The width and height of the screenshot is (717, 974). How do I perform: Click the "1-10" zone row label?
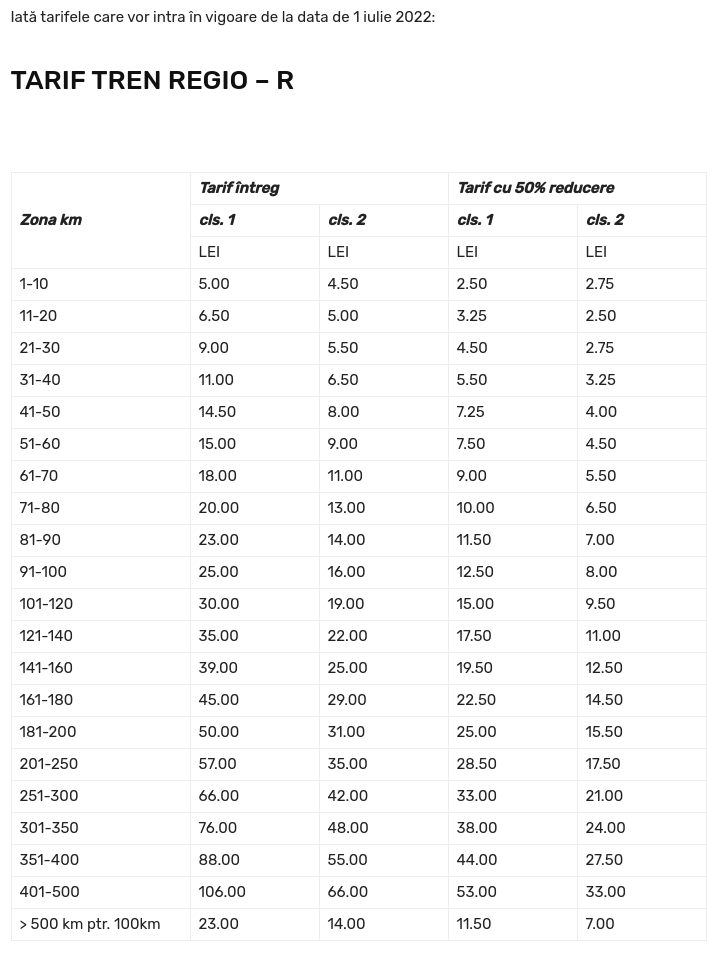click(x=34, y=284)
